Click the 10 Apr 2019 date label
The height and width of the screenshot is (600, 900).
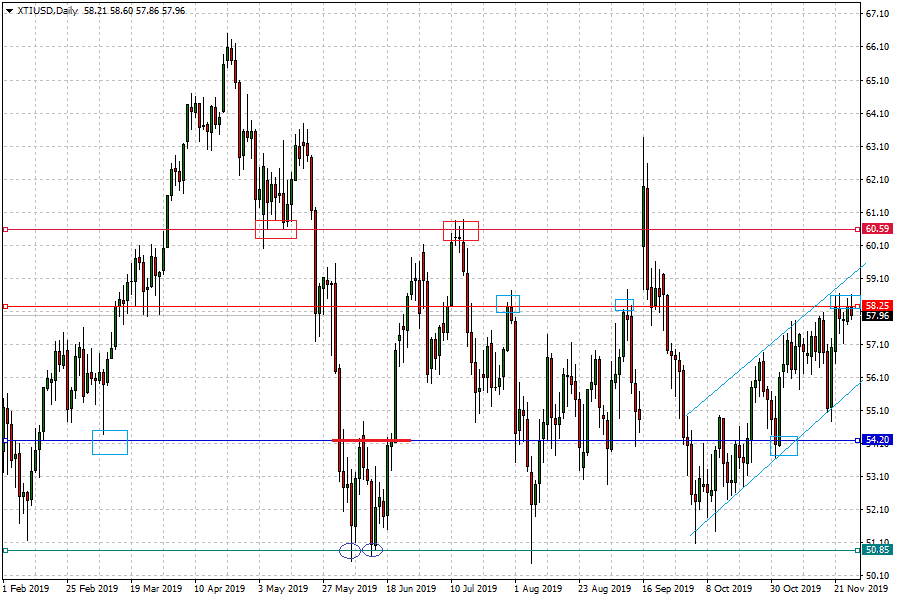pos(220,589)
